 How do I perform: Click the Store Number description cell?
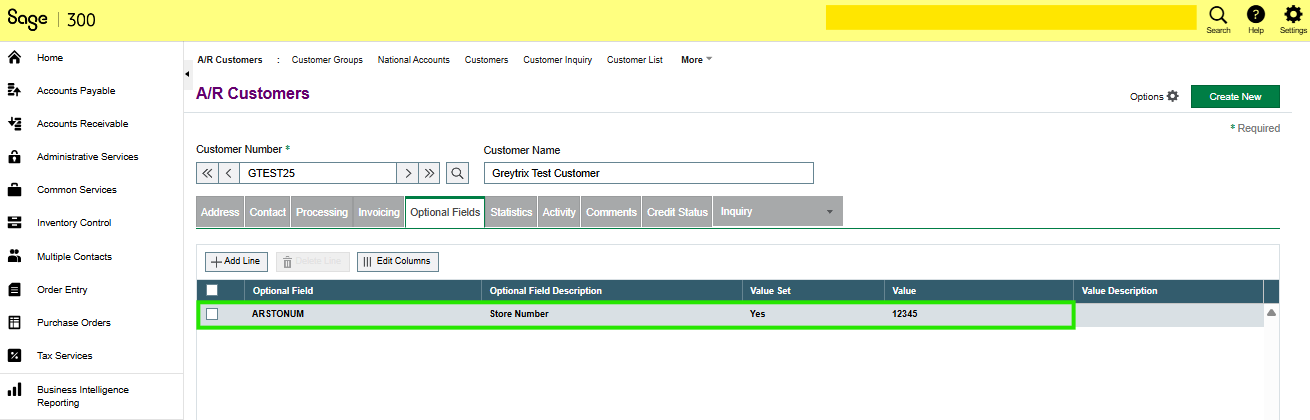point(612,314)
